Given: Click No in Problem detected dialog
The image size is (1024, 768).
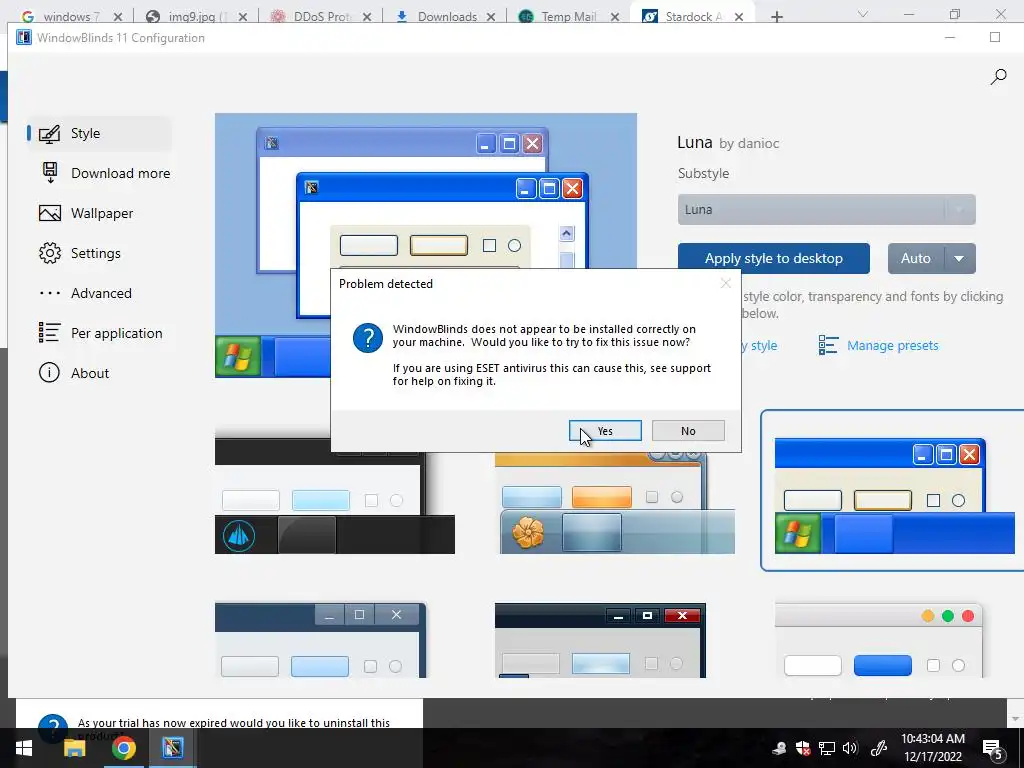Looking at the screenshot, I should pos(688,431).
